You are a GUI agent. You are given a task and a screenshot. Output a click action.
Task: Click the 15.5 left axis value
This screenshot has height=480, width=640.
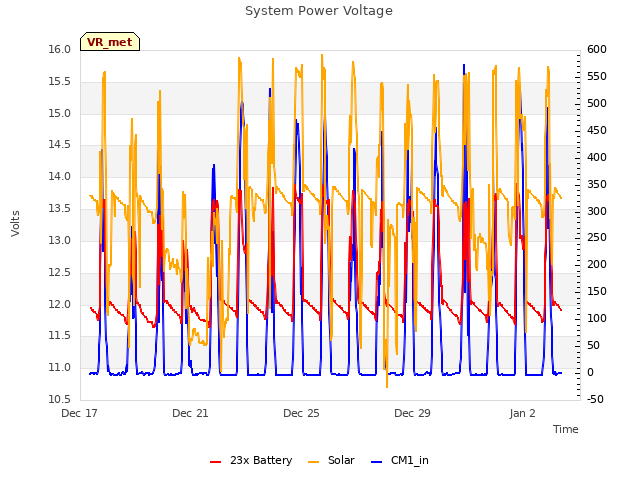60,82
